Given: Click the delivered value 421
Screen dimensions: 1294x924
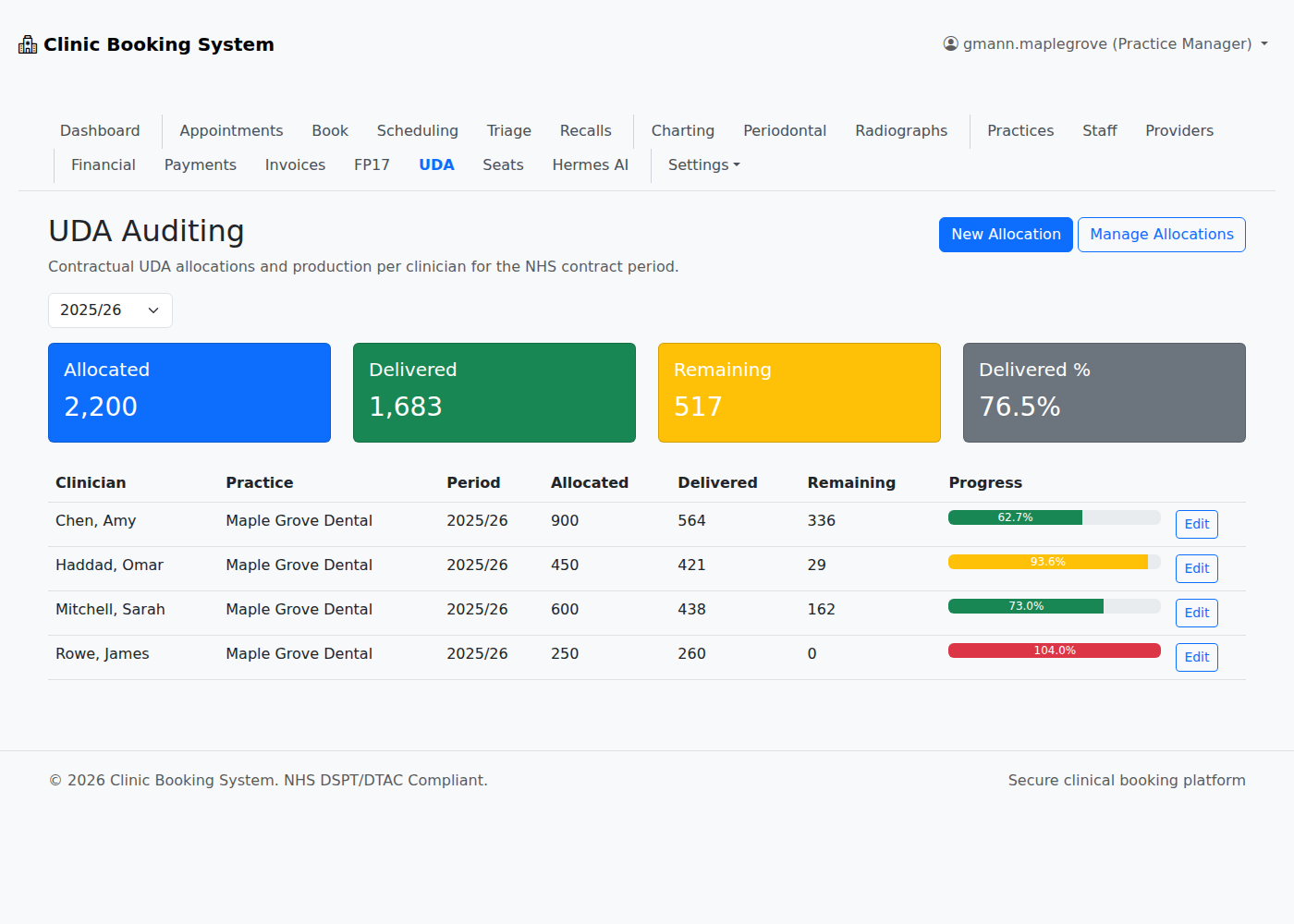Looking at the screenshot, I should click(691, 565).
